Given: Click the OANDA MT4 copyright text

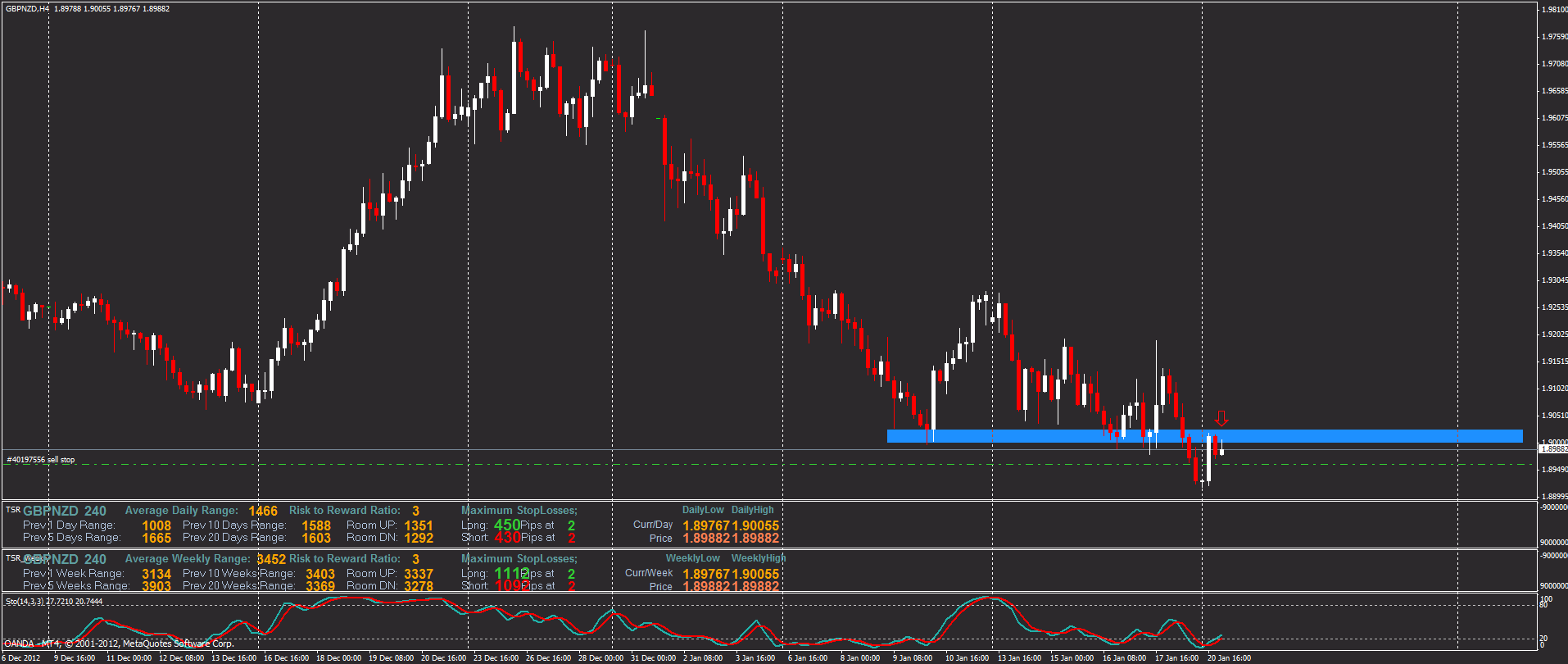Looking at the screenshot, I should pyautogui.click(x=120, y=644).
